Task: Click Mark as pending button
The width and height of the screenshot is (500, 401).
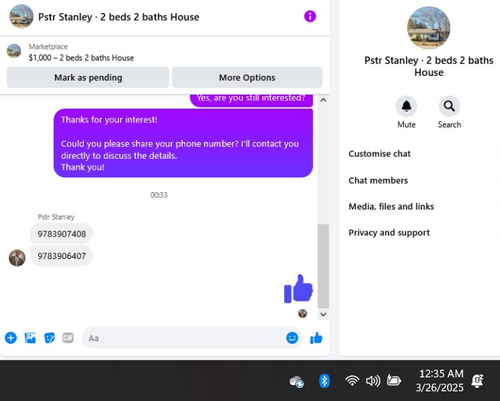Action: pos(88,77)
